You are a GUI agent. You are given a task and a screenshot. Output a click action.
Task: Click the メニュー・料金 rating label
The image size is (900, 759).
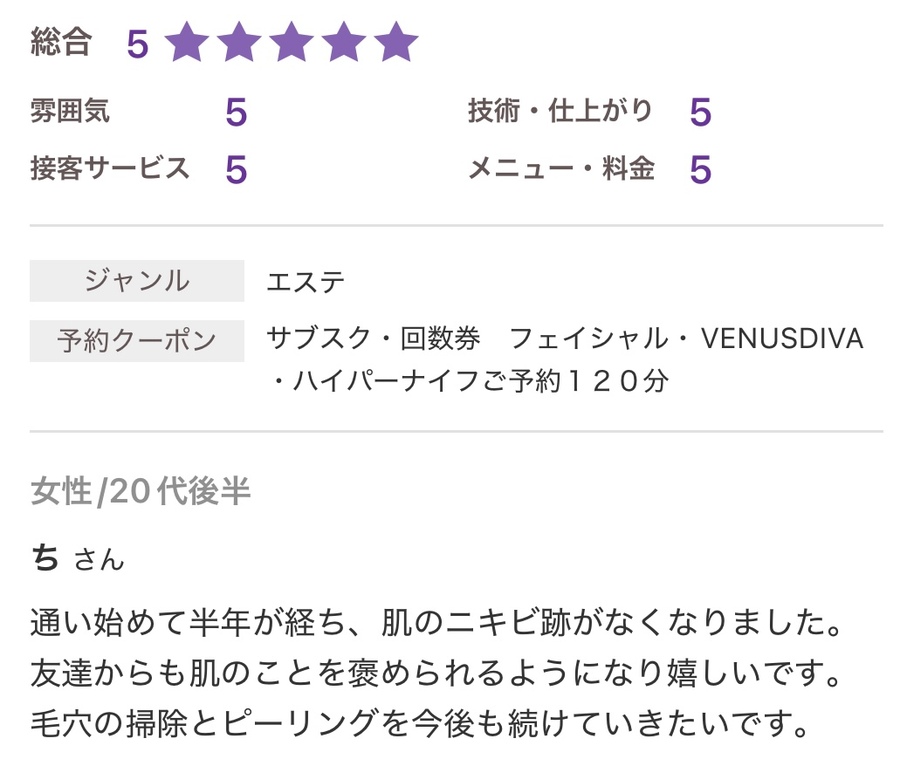tap(561, 168)
